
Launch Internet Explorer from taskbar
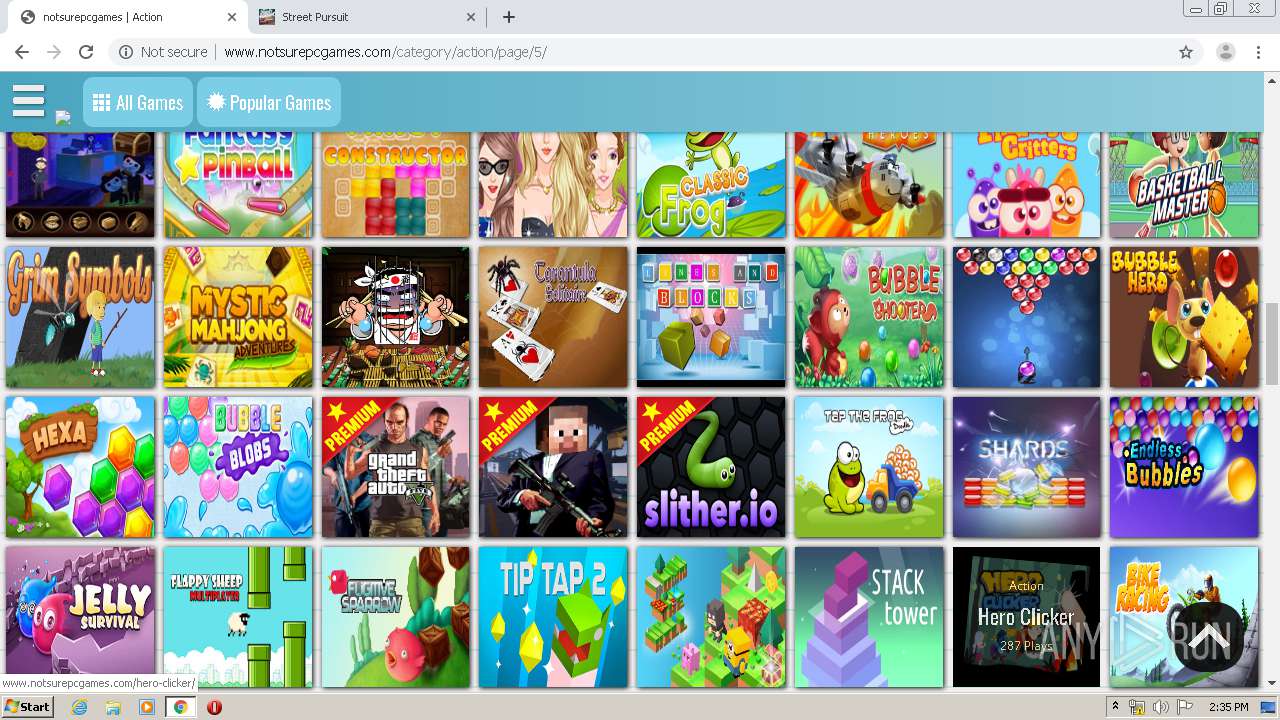[x=80, y=707]
